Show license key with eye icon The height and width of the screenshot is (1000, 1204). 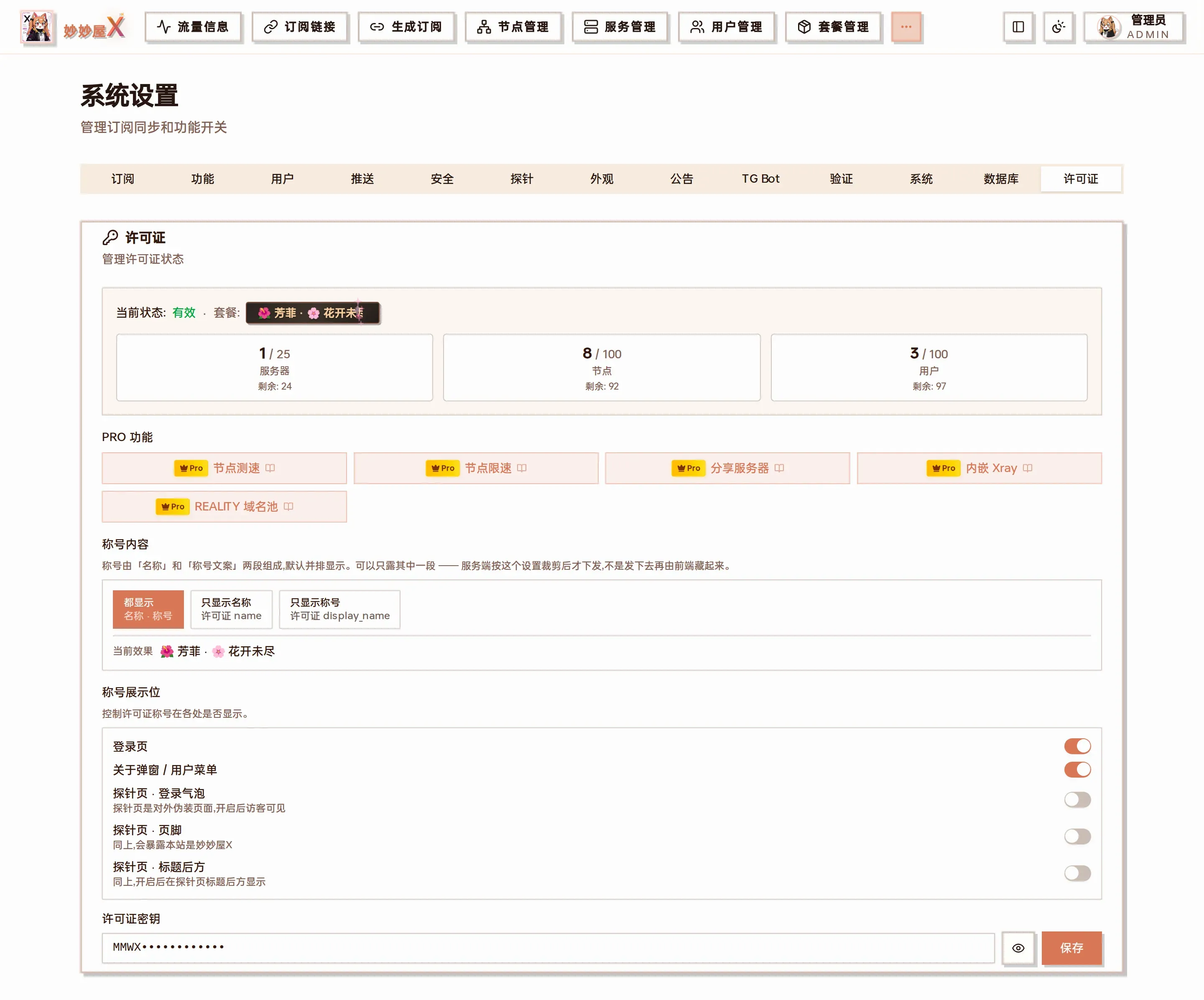click(x=1018, y=948)
